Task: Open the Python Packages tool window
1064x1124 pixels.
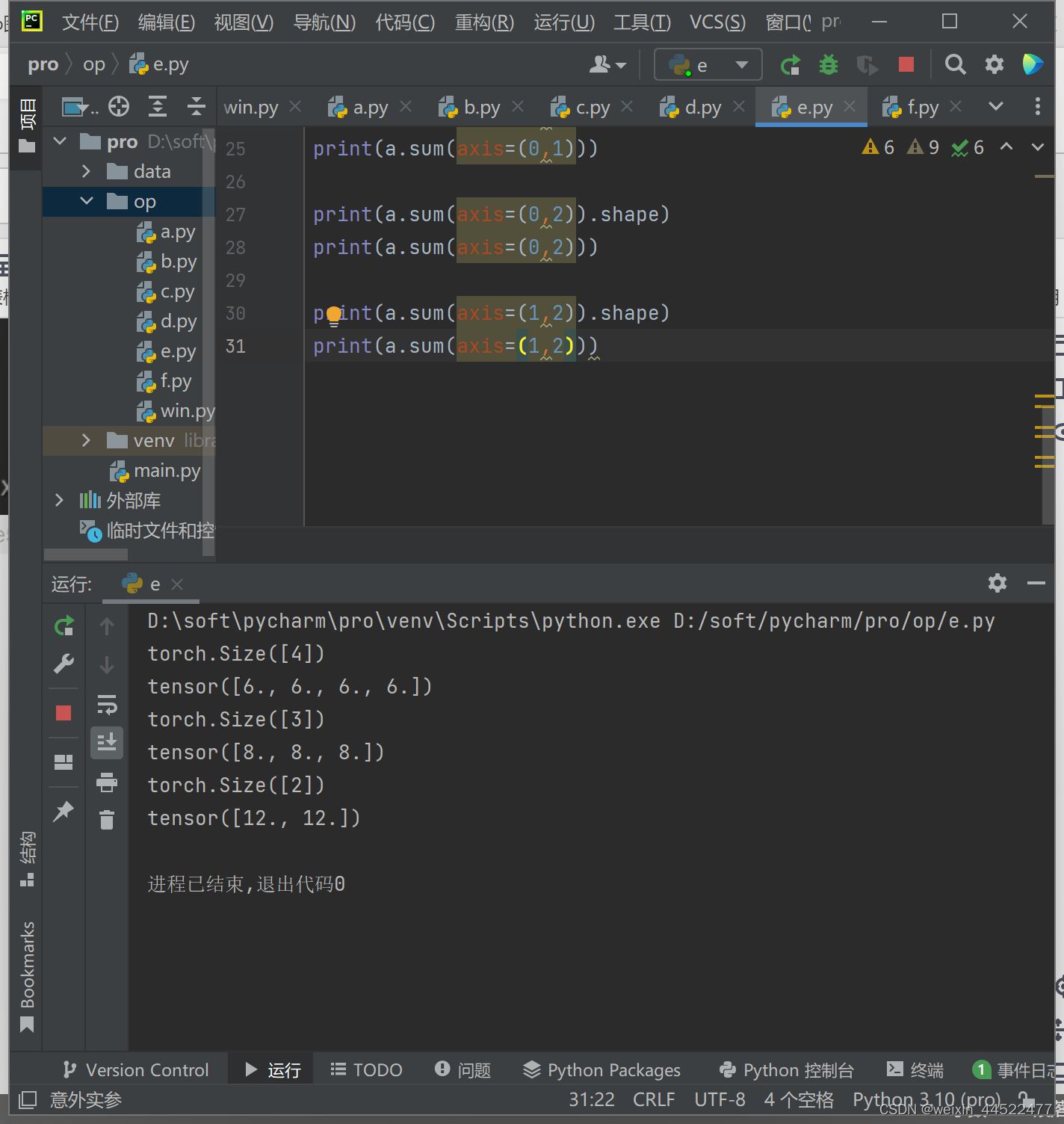Action: (x=602, y=1069)
